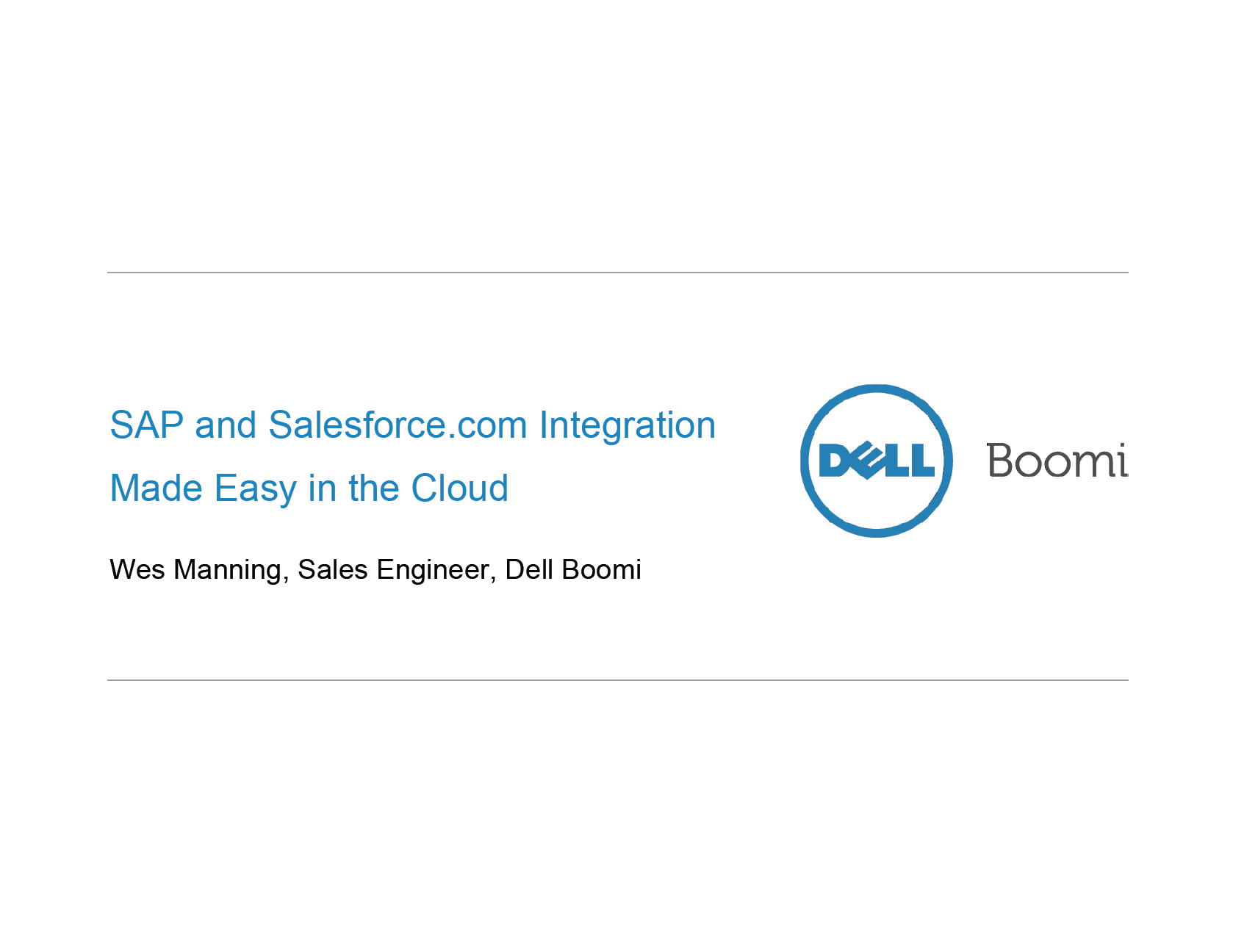Select the presenter name 'Wes Manning'
The height and width of the screenshot is (952, 1233).
pos(195,570)
